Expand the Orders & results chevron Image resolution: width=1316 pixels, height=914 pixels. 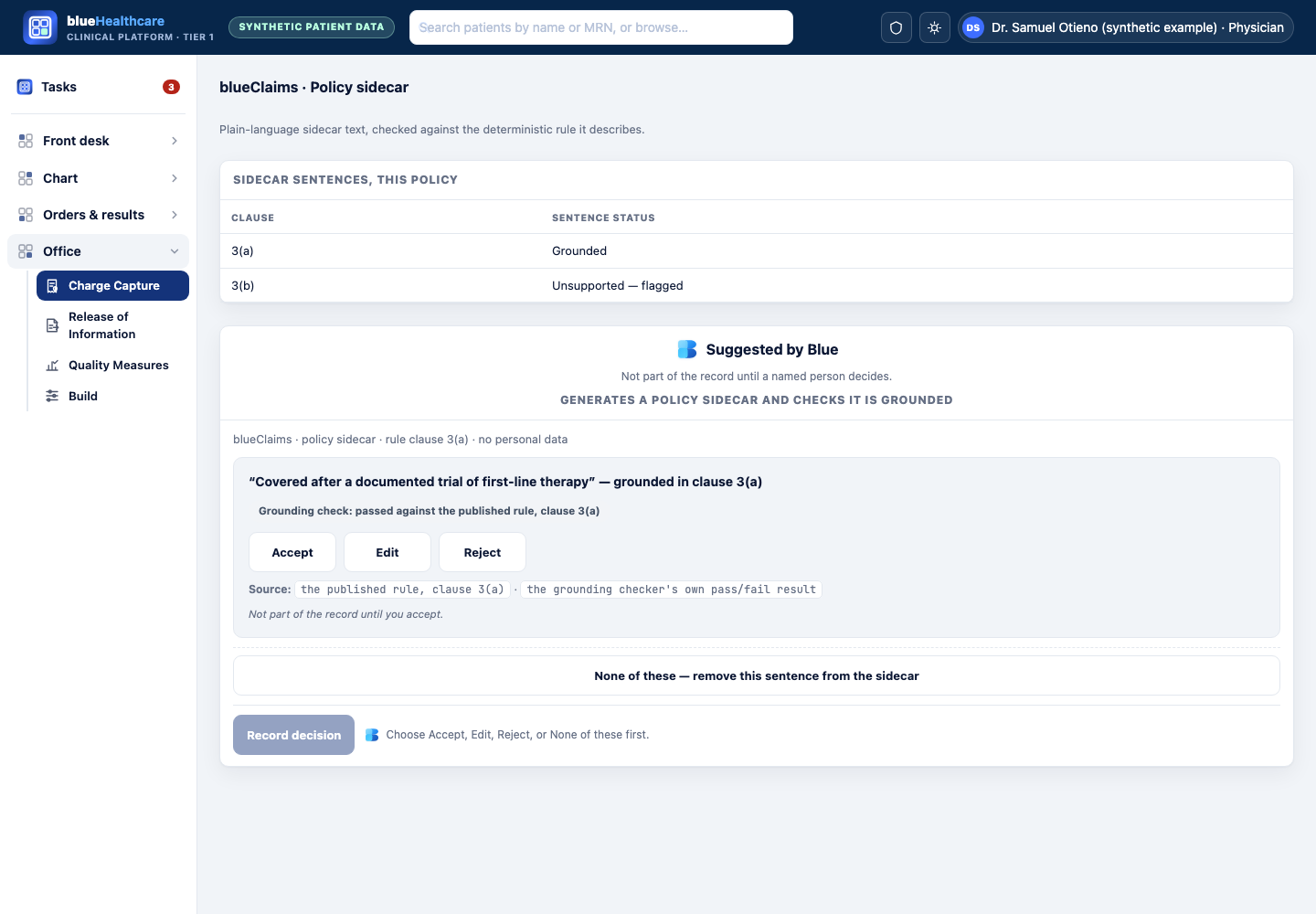(x=175, y=215)
